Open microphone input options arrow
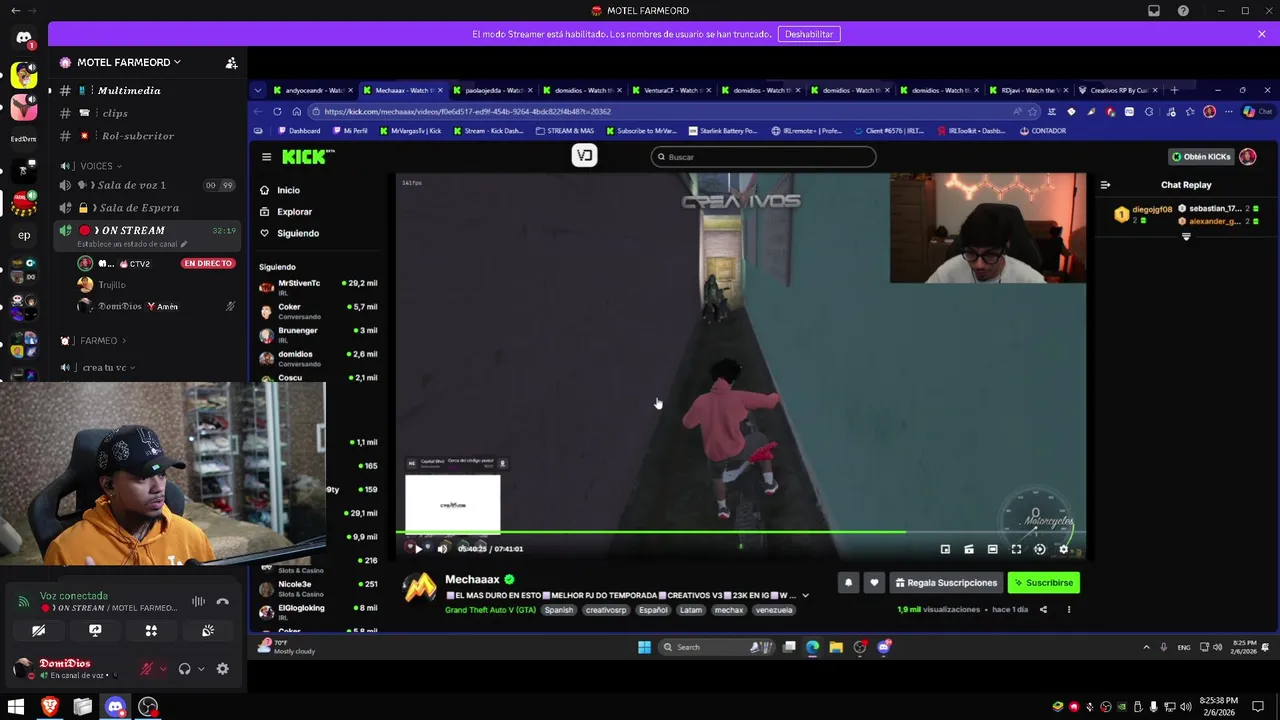This screenshot has width=1280, height=720. 163,669
